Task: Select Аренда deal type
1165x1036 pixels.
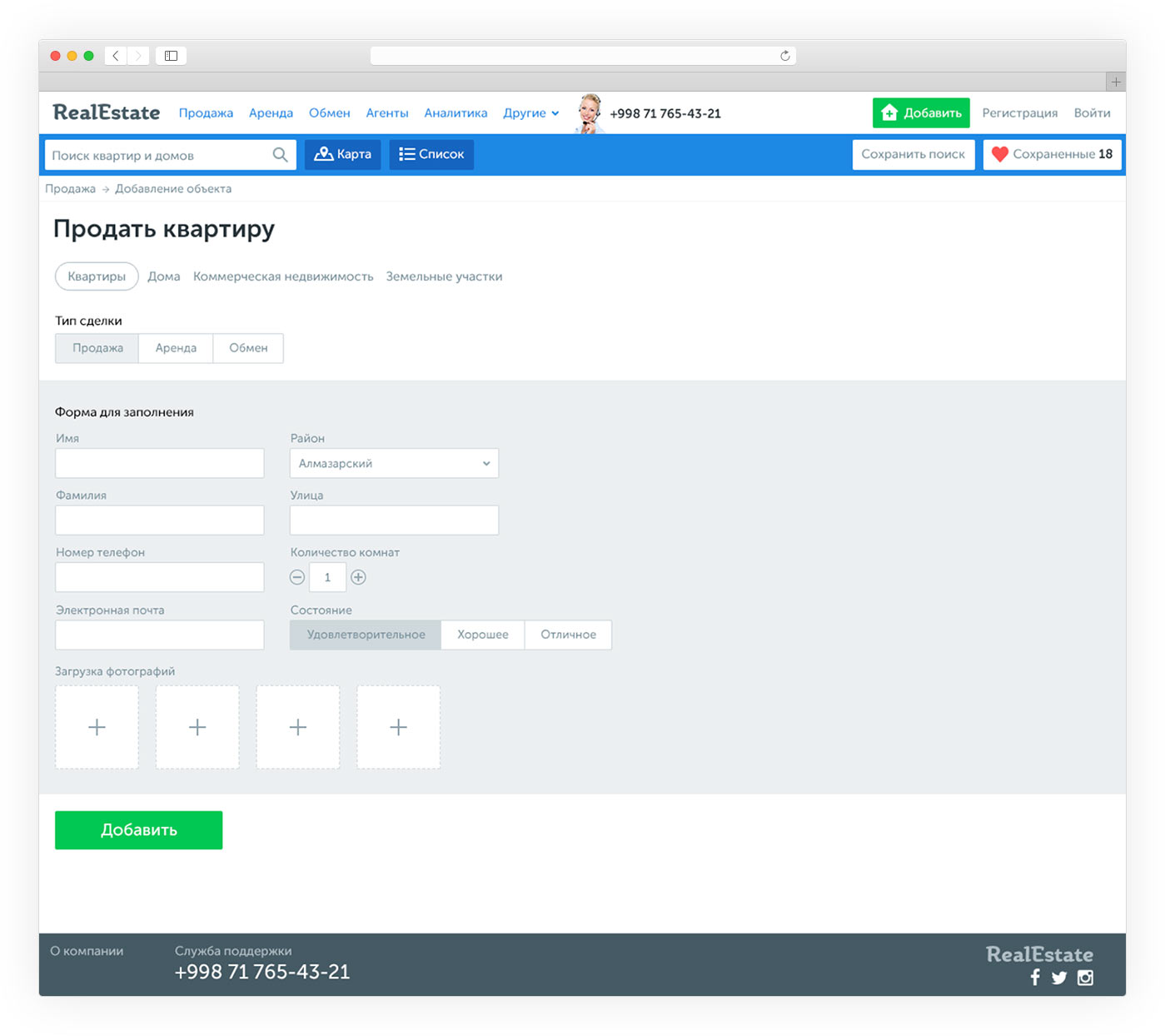Action: 176,348
